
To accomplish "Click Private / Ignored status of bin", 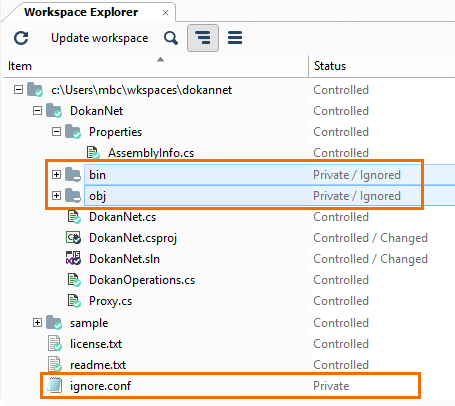I will [x=357, y=175].
